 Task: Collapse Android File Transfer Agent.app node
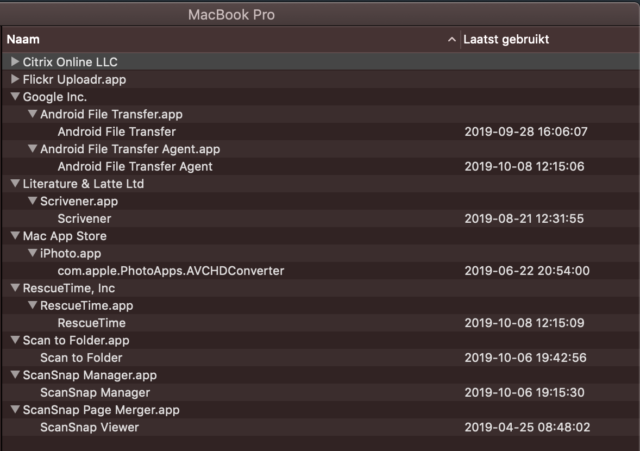(33, 149)
